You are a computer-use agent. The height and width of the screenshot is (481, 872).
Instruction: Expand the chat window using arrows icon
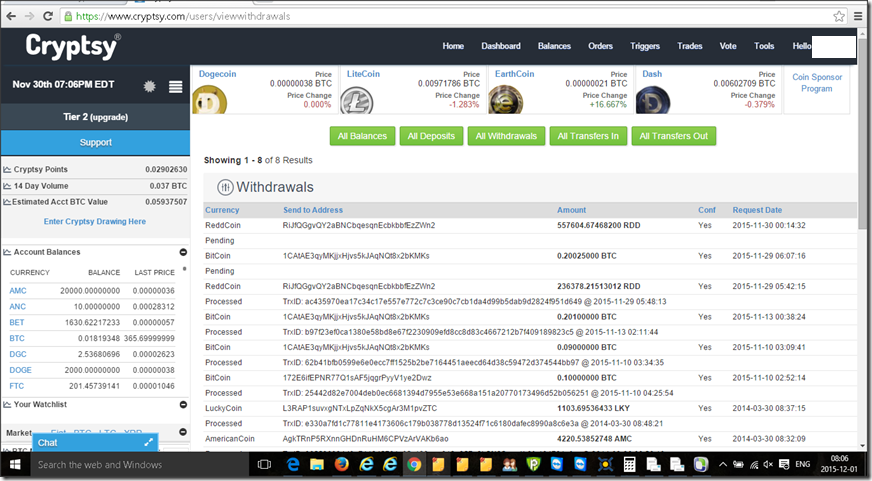[x=148, y=442]
